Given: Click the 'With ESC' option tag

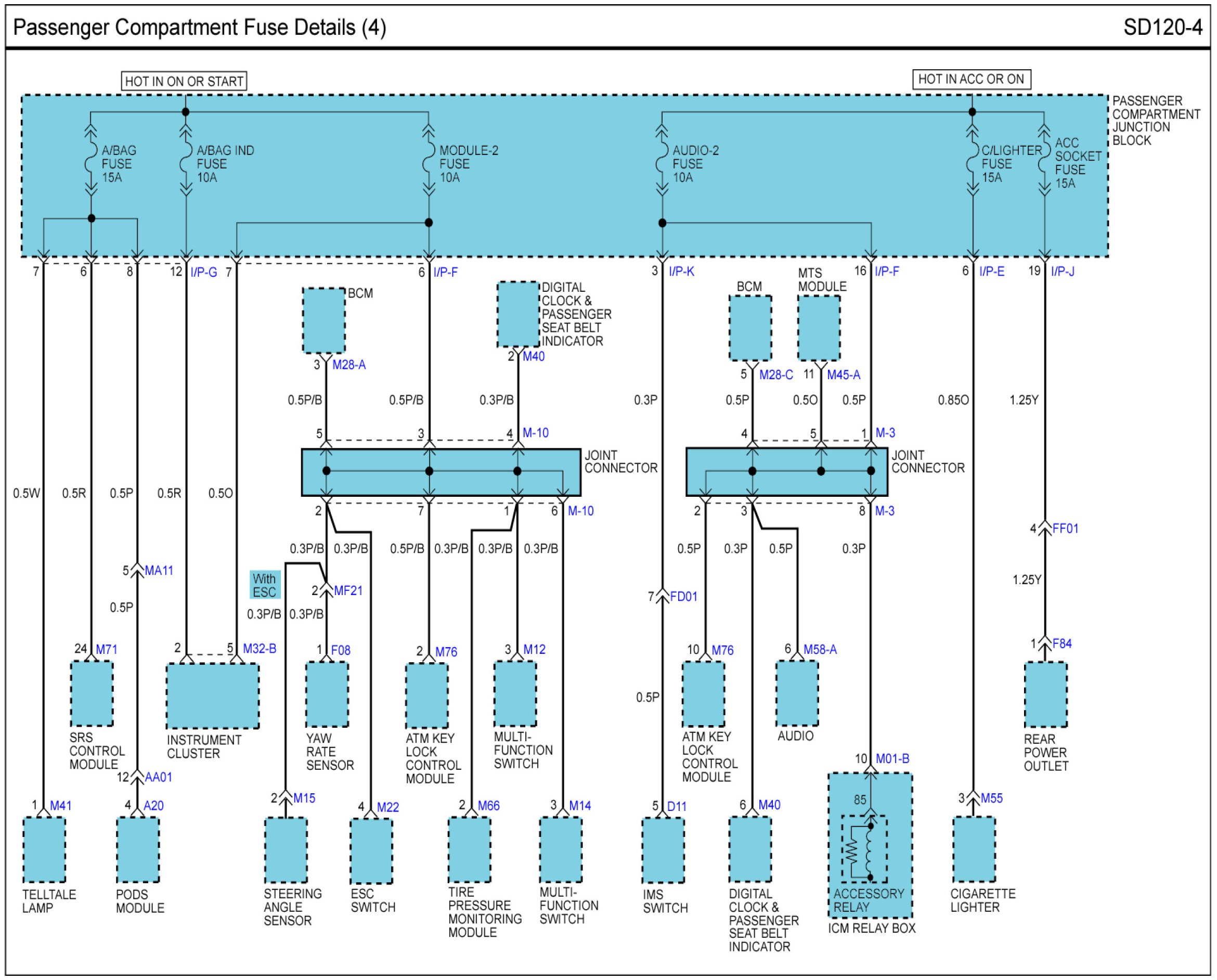Looking at the screenshot, I should point(265,585).
